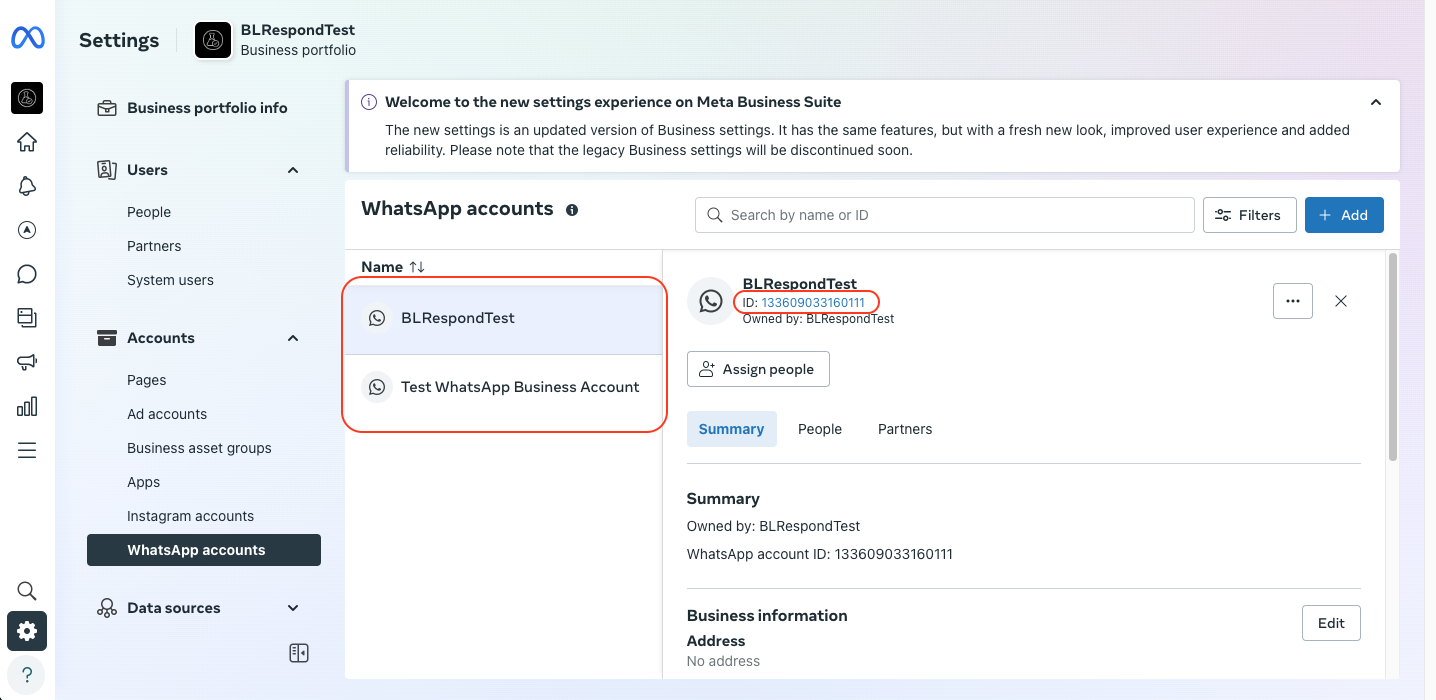This screenshot has height=700, width=1436.
Task: Switch to the Partners tab
Action: 904,429
